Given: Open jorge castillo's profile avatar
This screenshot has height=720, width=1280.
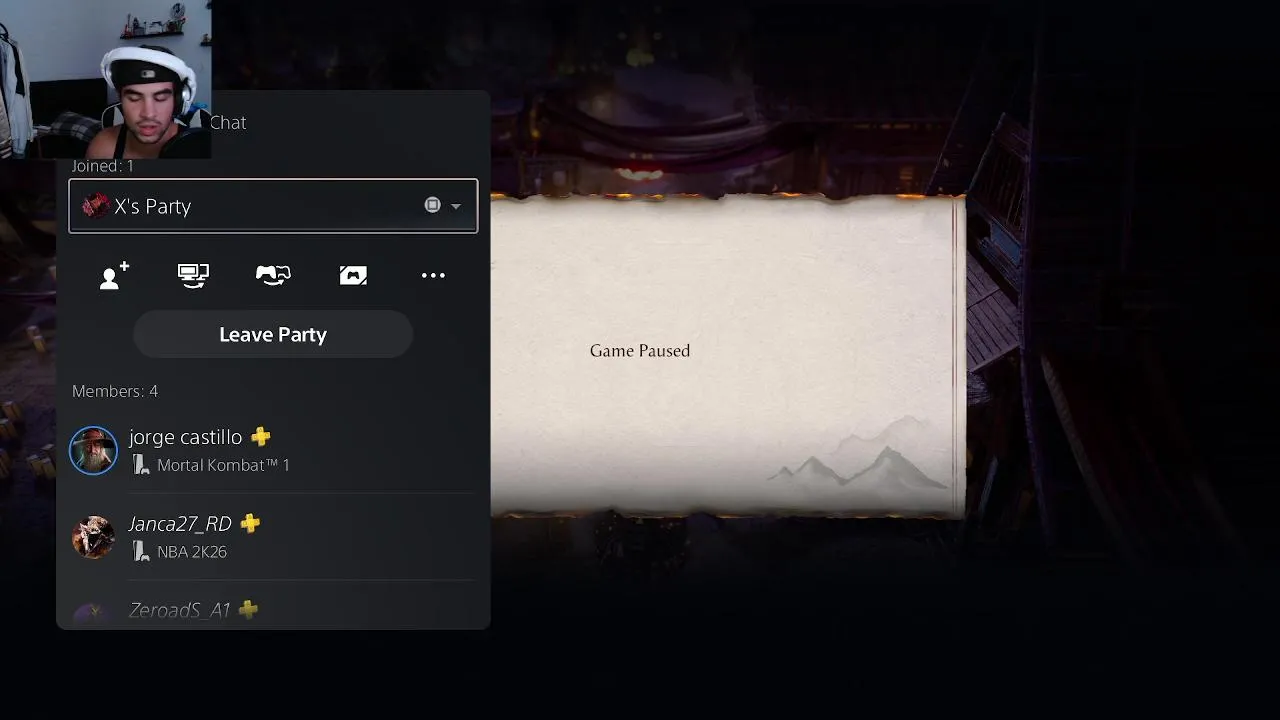Looking at the screenshot, I should pyautogui.click(x=93, y=451).
